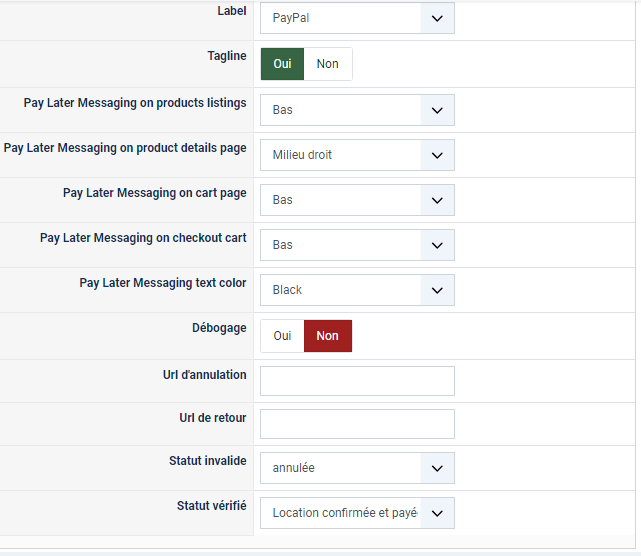
Task: Click chevron arrow of products listings select
Action: pyautogui.click(x=437, y=110)
